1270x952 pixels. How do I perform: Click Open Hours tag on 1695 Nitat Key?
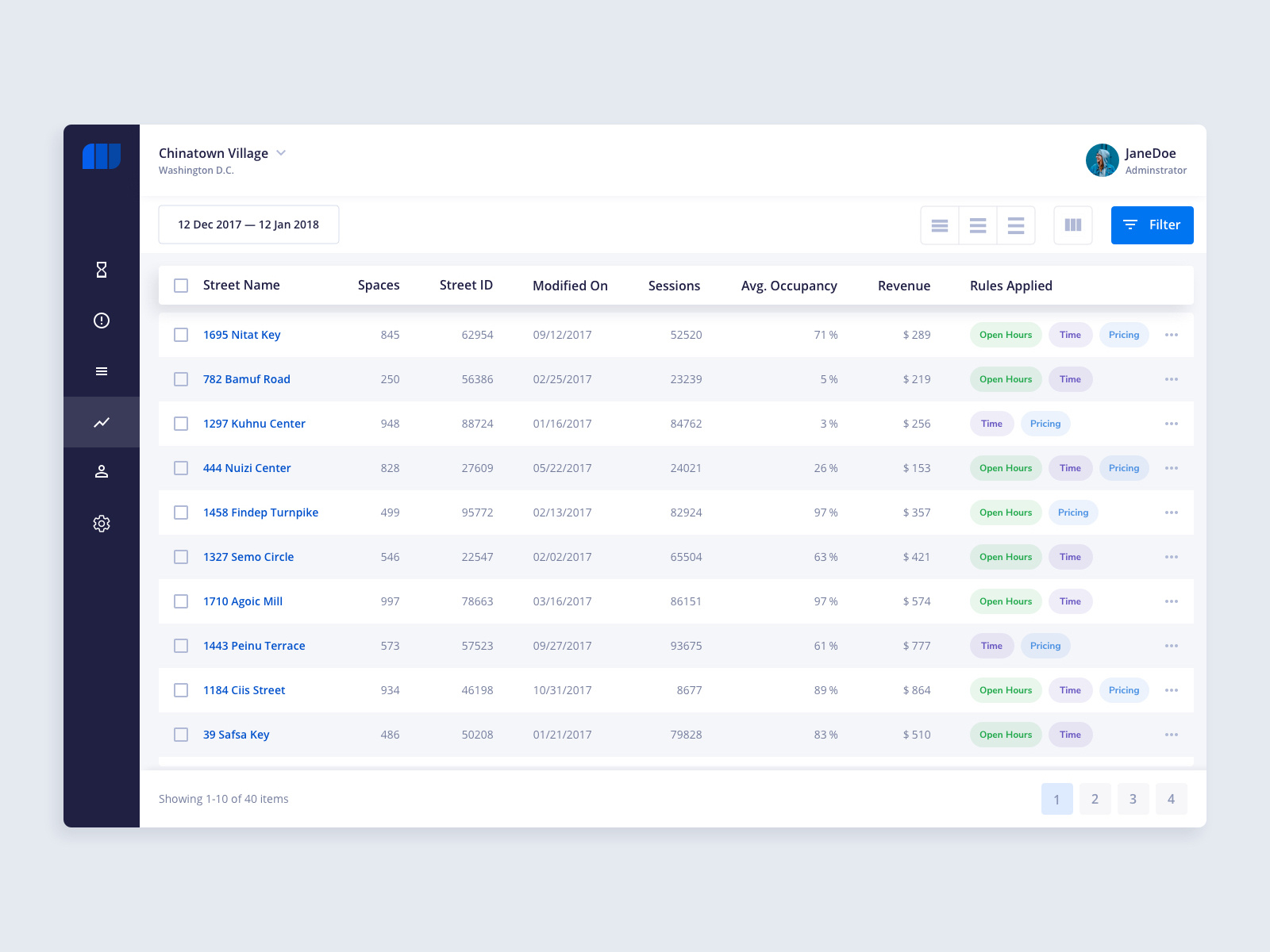click(1006, 335)
